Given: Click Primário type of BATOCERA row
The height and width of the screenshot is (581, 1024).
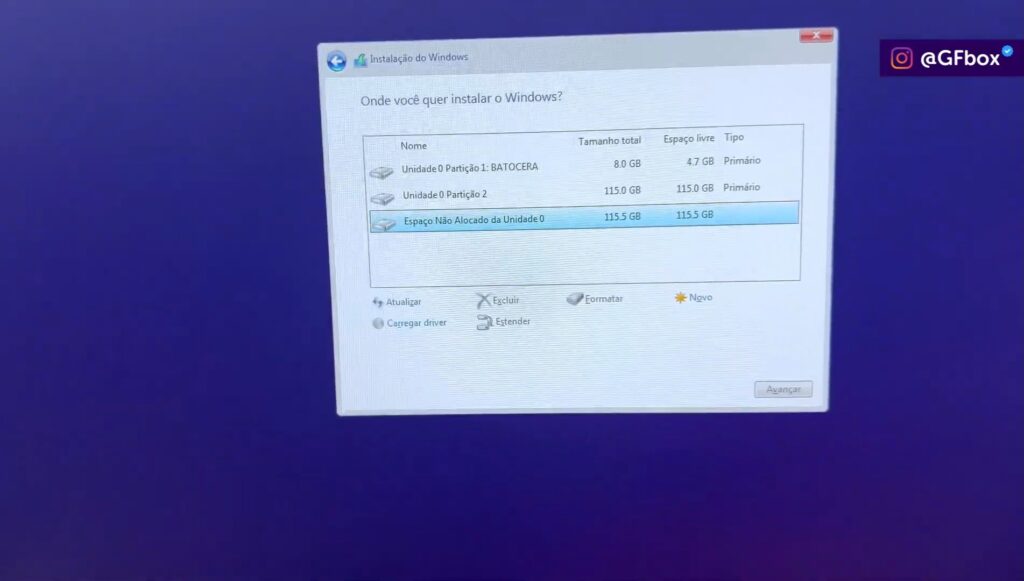Looking at the screenshot, I should 742,161.
